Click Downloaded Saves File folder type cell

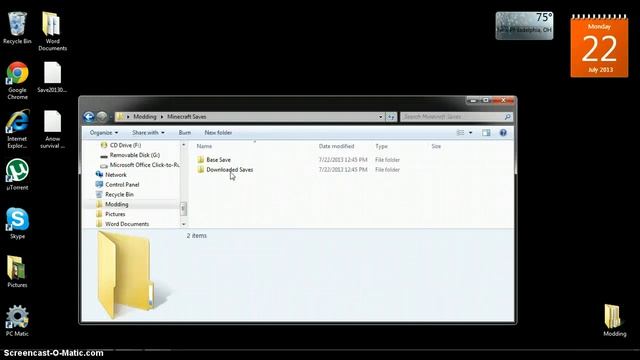[387, 169]
